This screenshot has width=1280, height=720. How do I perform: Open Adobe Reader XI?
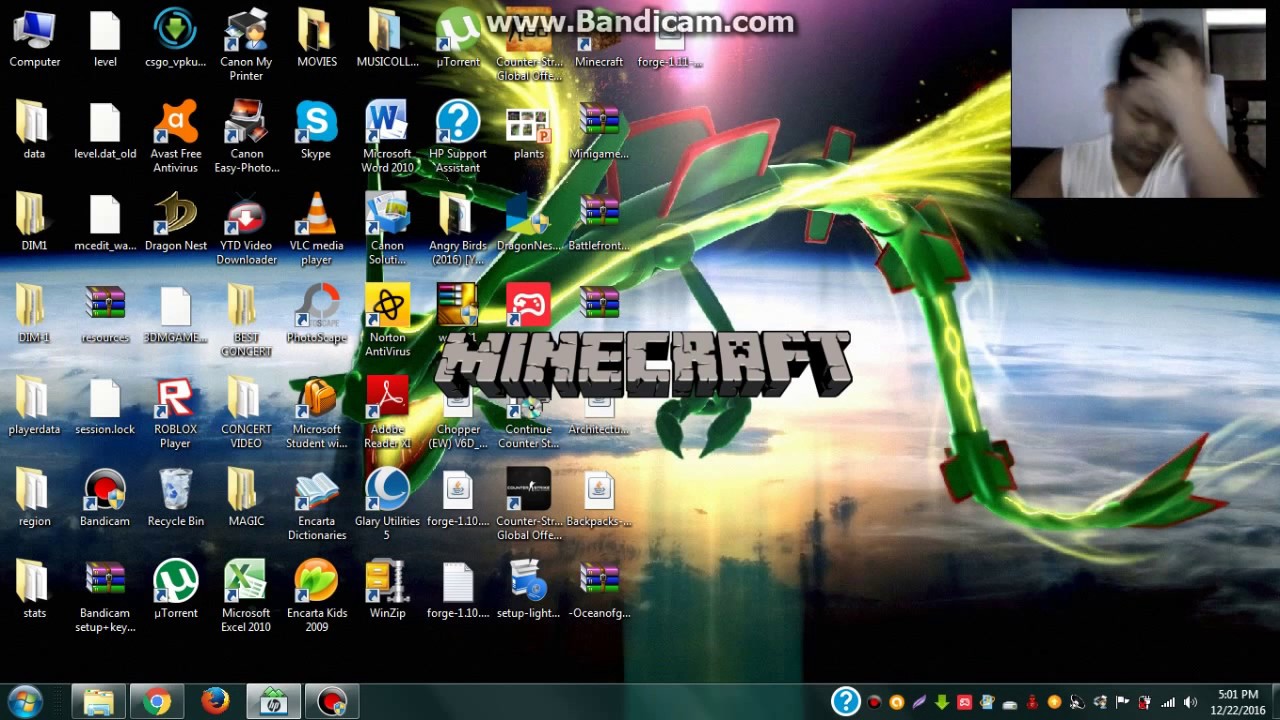tap(387, 413)
